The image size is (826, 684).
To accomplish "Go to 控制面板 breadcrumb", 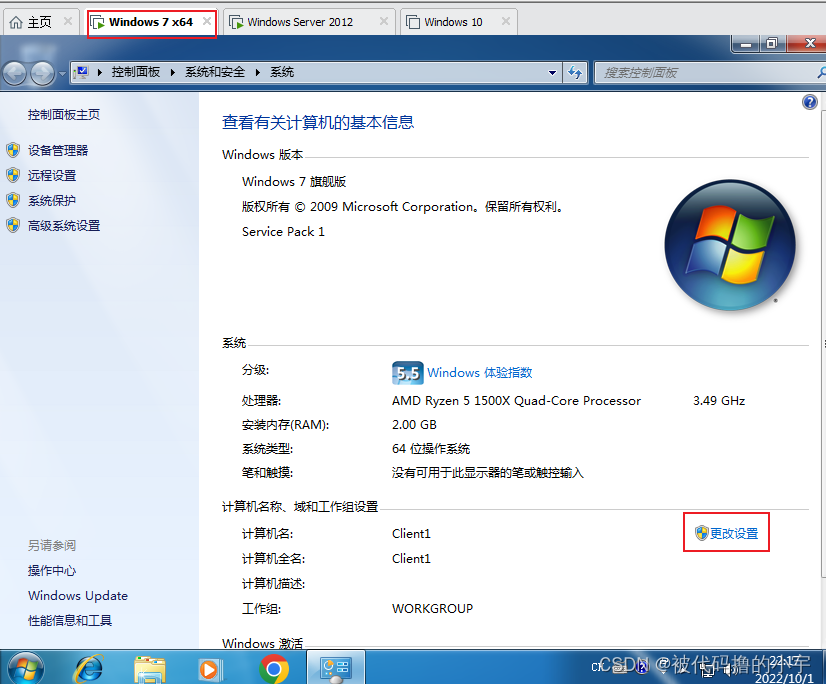I will (x=135, y=72).
